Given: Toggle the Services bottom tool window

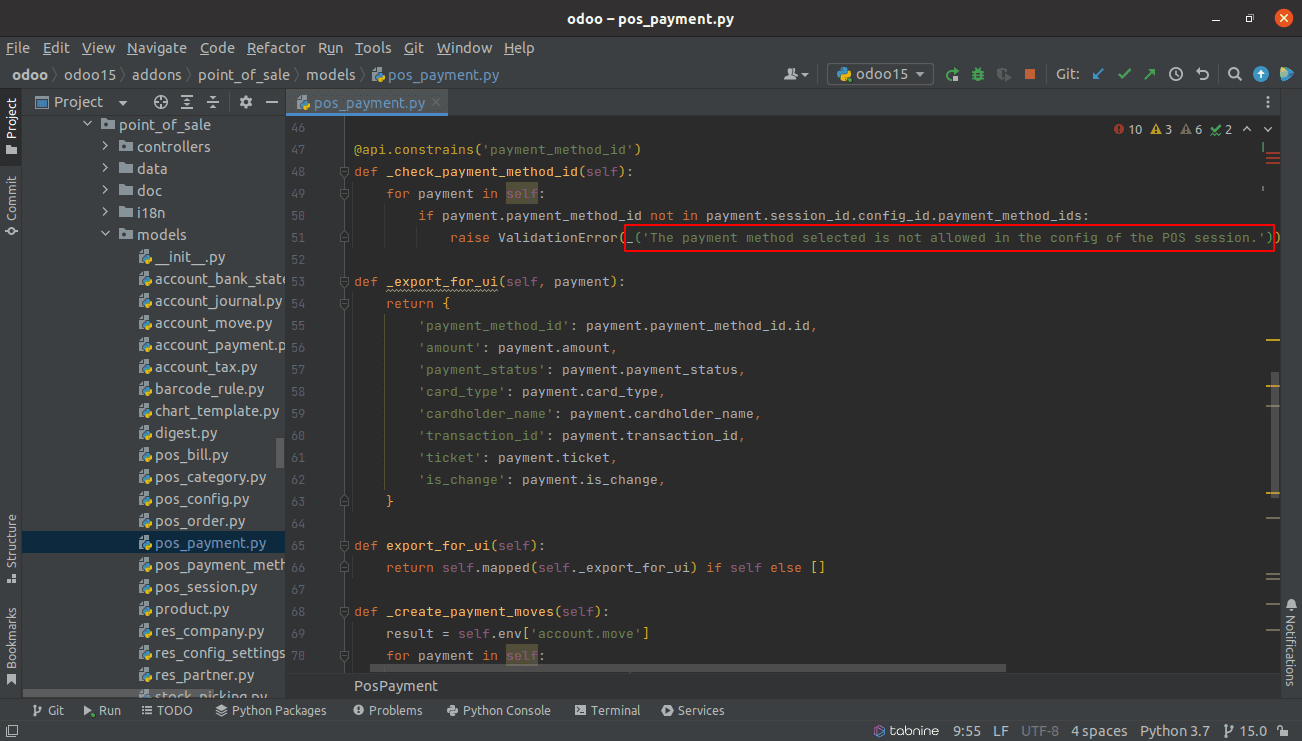Looking at the screenshot, I should (692, 710).
